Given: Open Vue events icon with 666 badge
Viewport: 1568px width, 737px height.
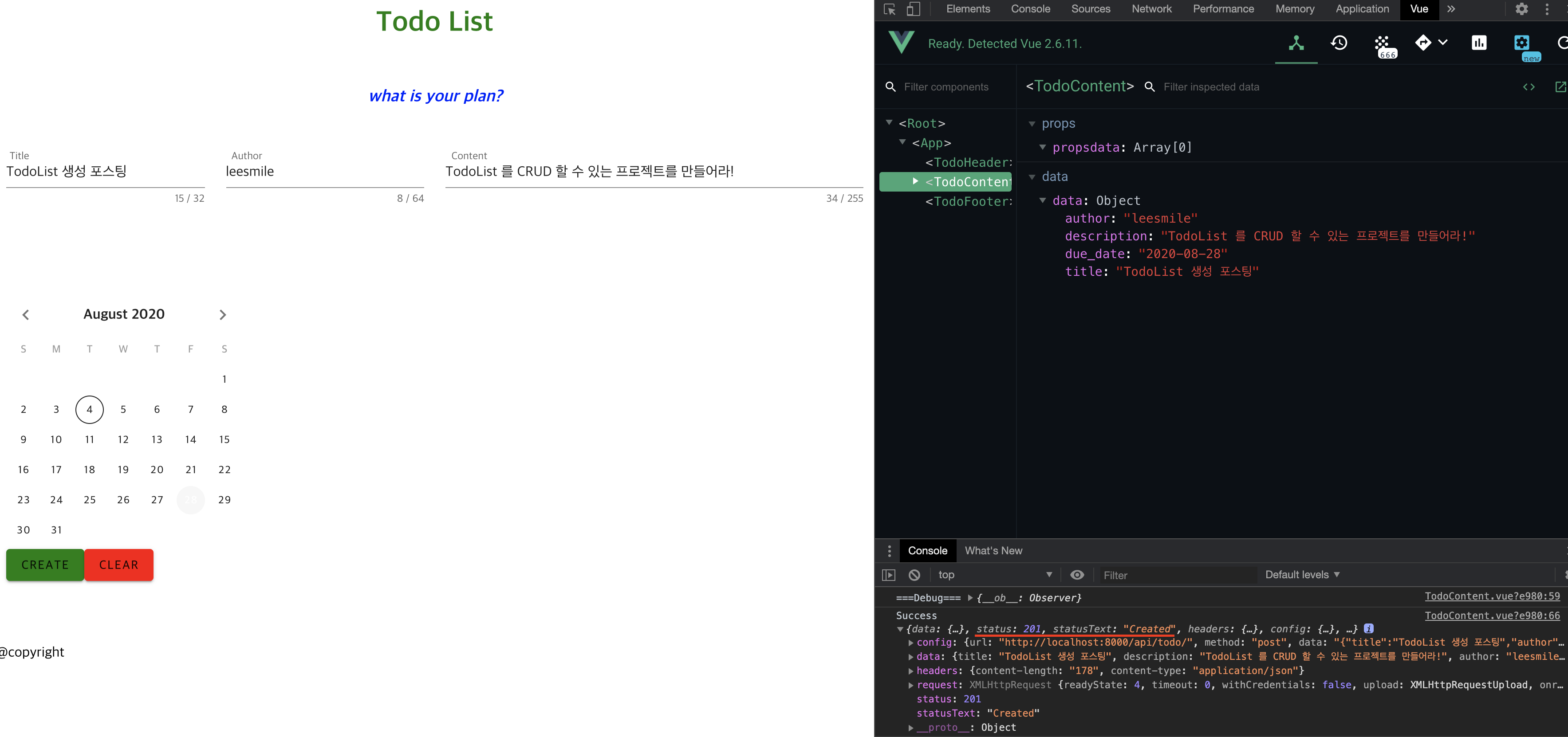Looking at the screenshot, I should coord(1382,44).
